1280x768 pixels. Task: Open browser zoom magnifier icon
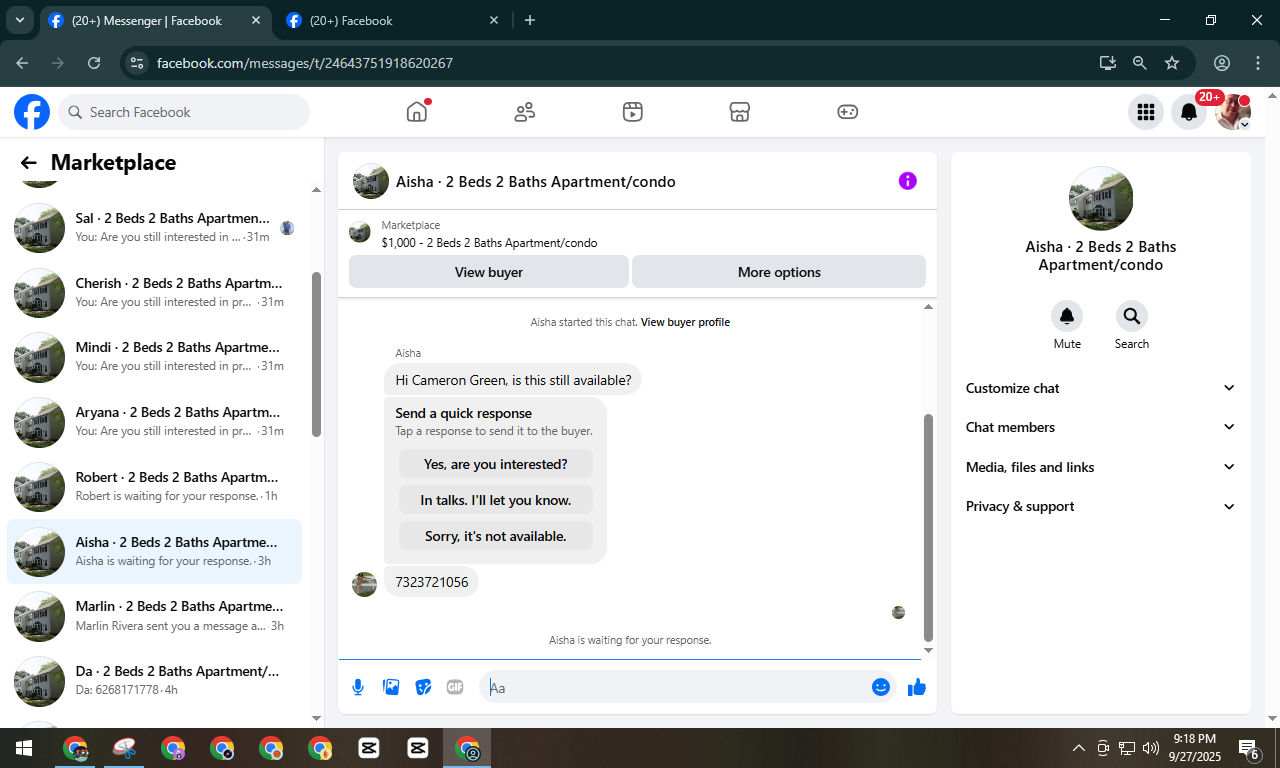1139,63
